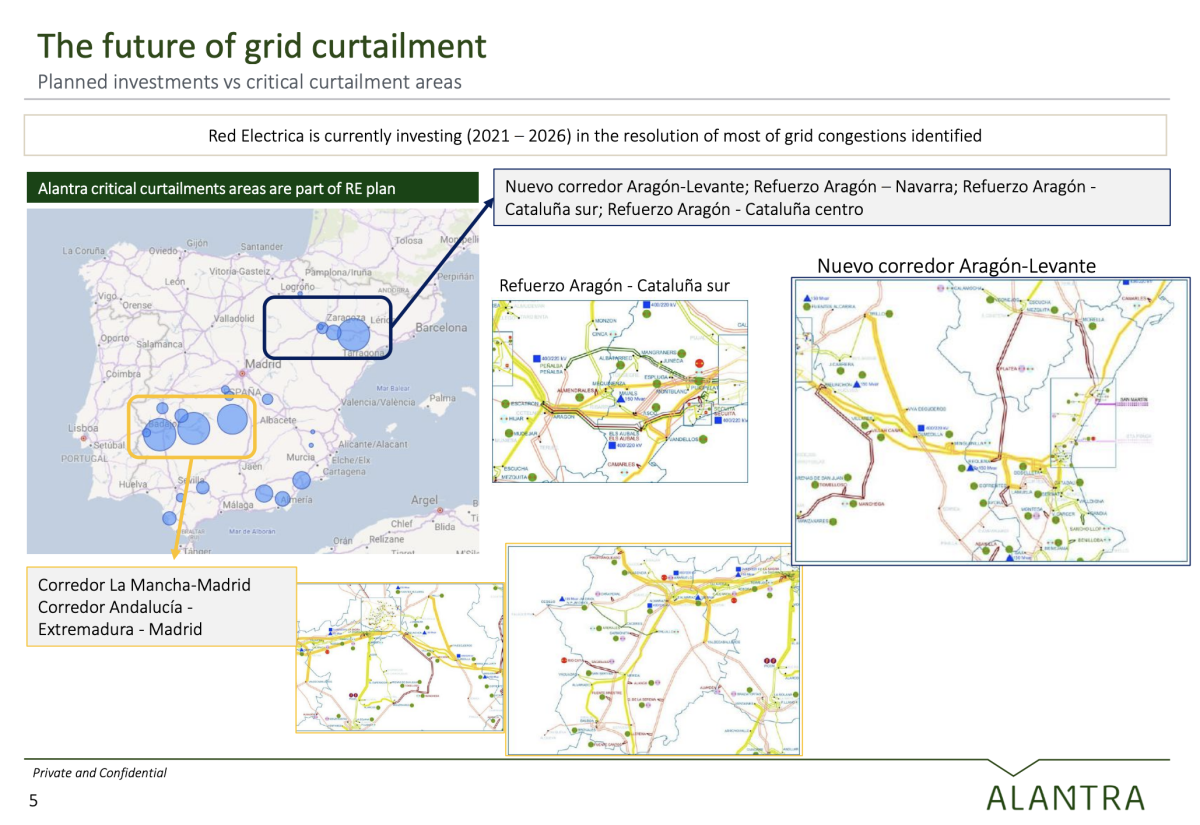Viewport: 1200px width, 825px height.
Task: Select the Pamplona/Iruña map label
Action: 338,271
